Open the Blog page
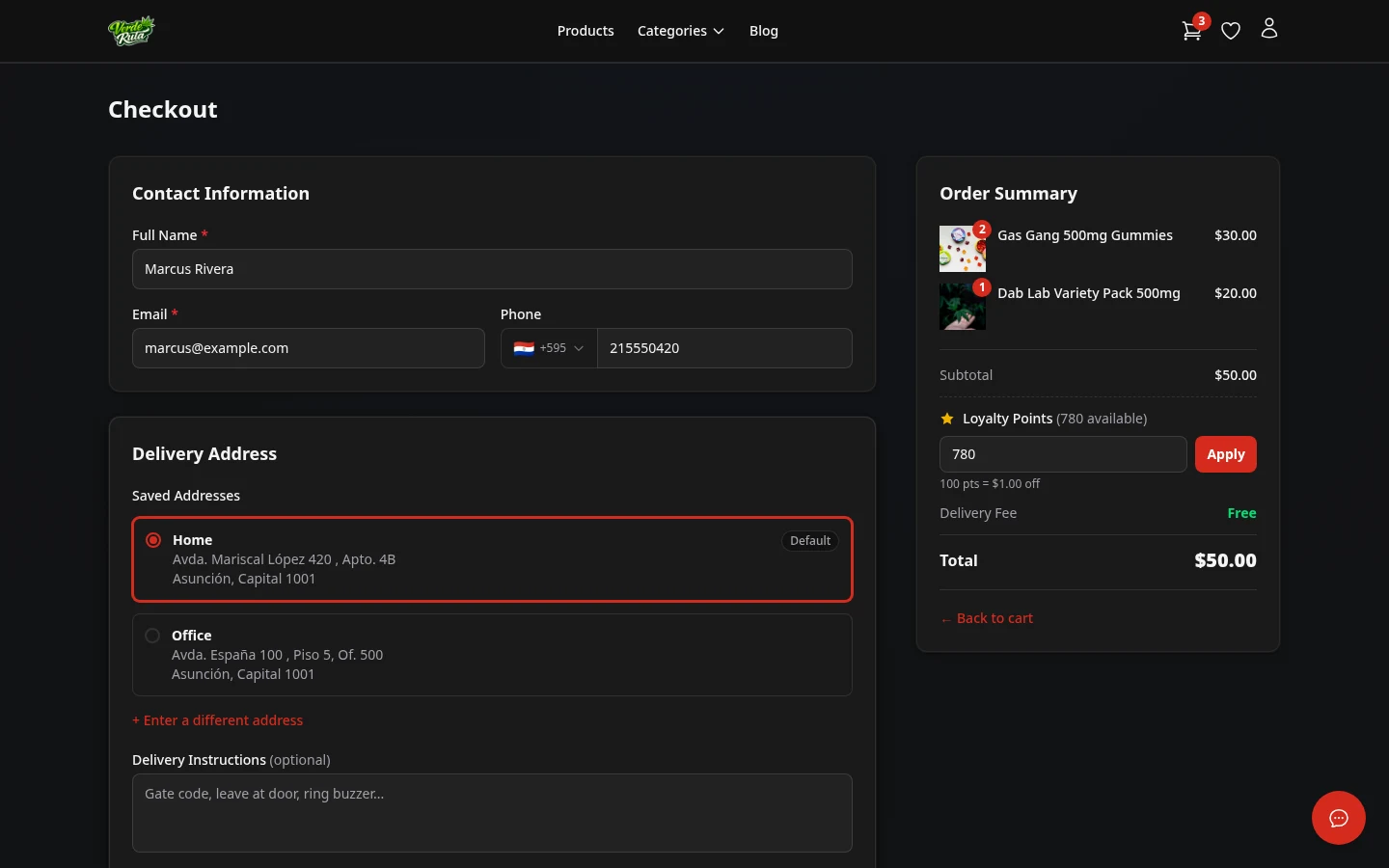Screen dimensions: 1389x868 tap(764, 30)
